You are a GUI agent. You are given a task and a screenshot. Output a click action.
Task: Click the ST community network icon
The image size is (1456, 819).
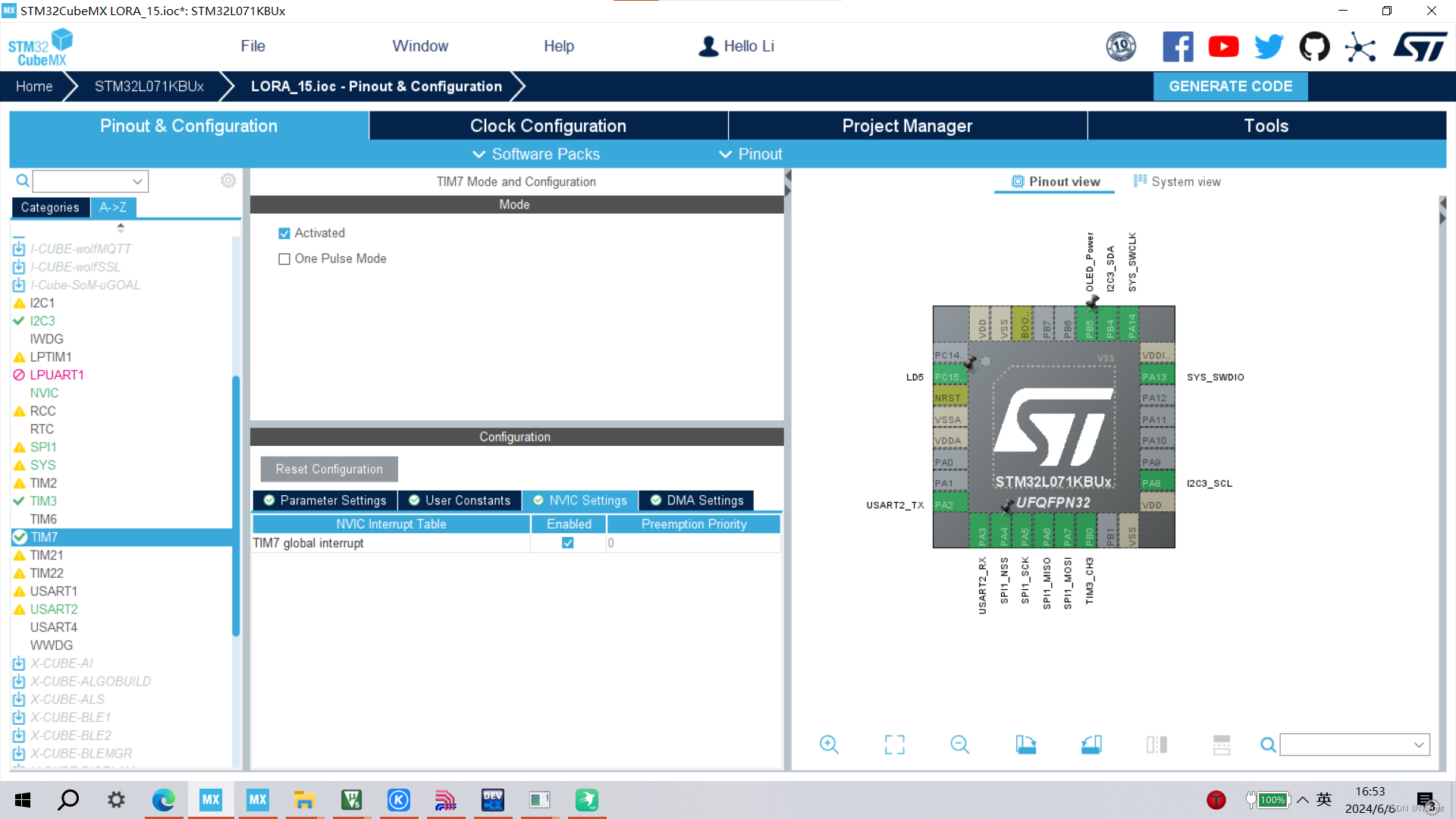click(1360, 47)
